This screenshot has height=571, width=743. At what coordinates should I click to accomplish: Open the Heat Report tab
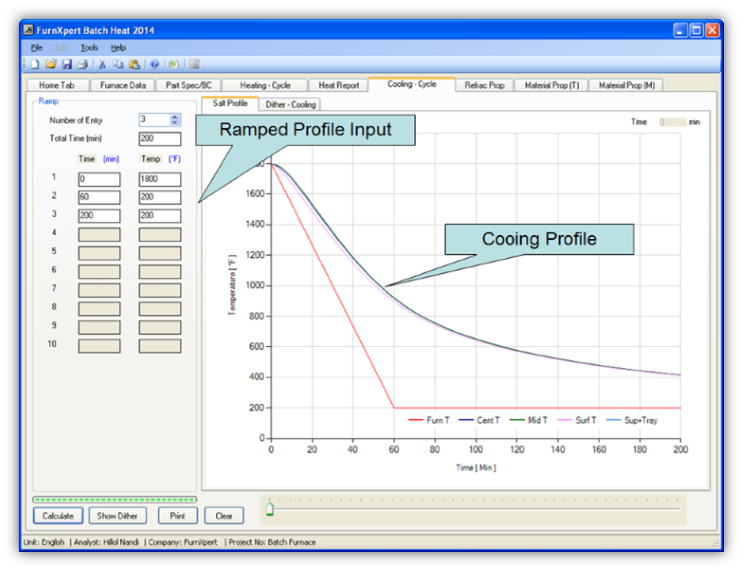tap(338, 85)
